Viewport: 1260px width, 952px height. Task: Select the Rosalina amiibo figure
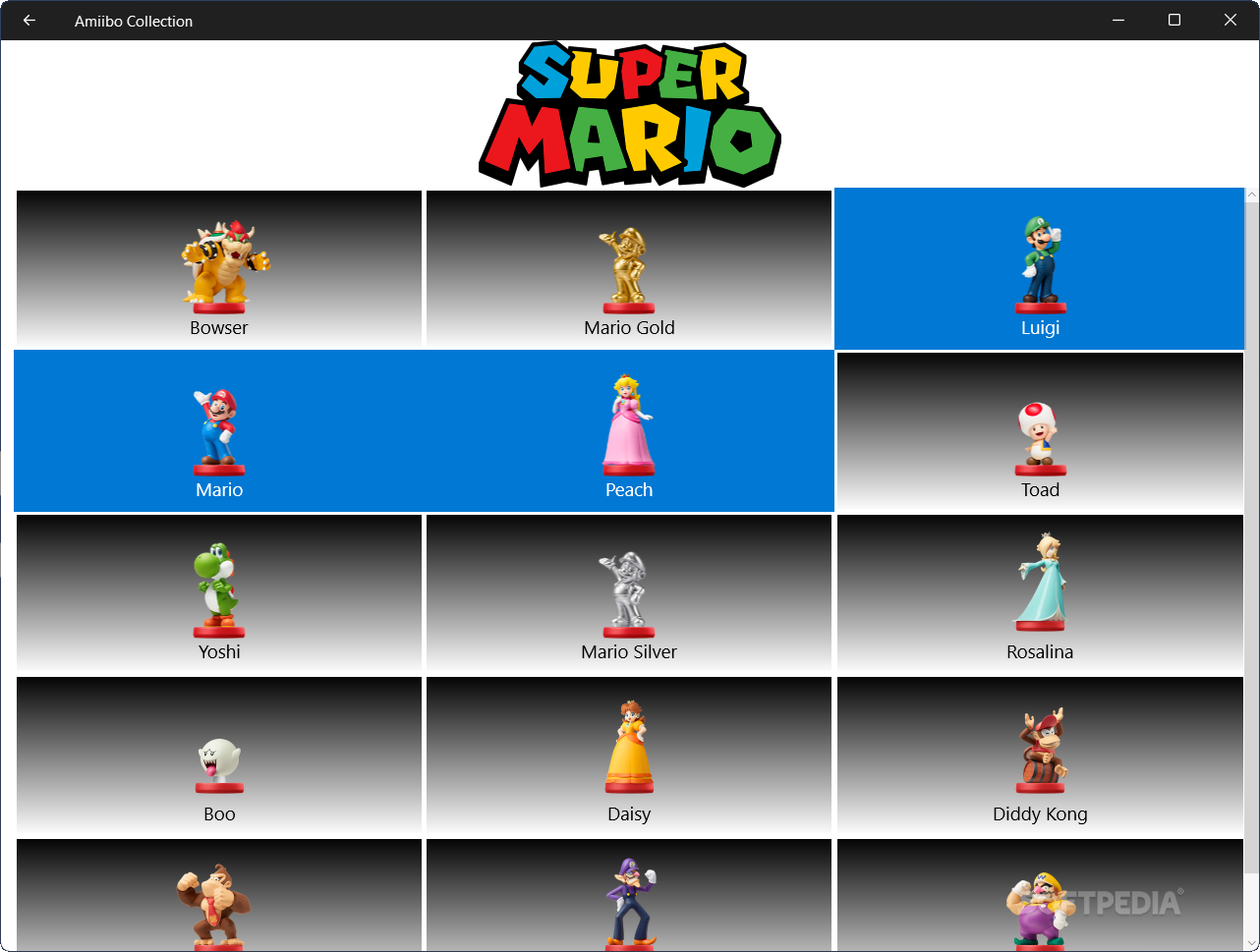[x=1040, y=592]
